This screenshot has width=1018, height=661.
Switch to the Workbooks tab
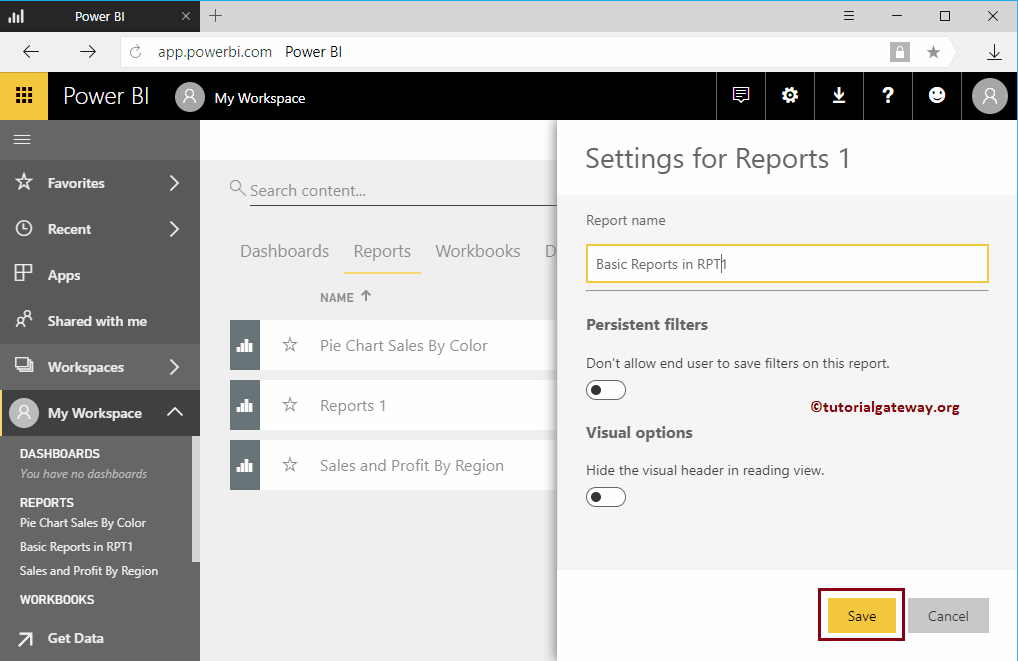[x=477, y=251]
